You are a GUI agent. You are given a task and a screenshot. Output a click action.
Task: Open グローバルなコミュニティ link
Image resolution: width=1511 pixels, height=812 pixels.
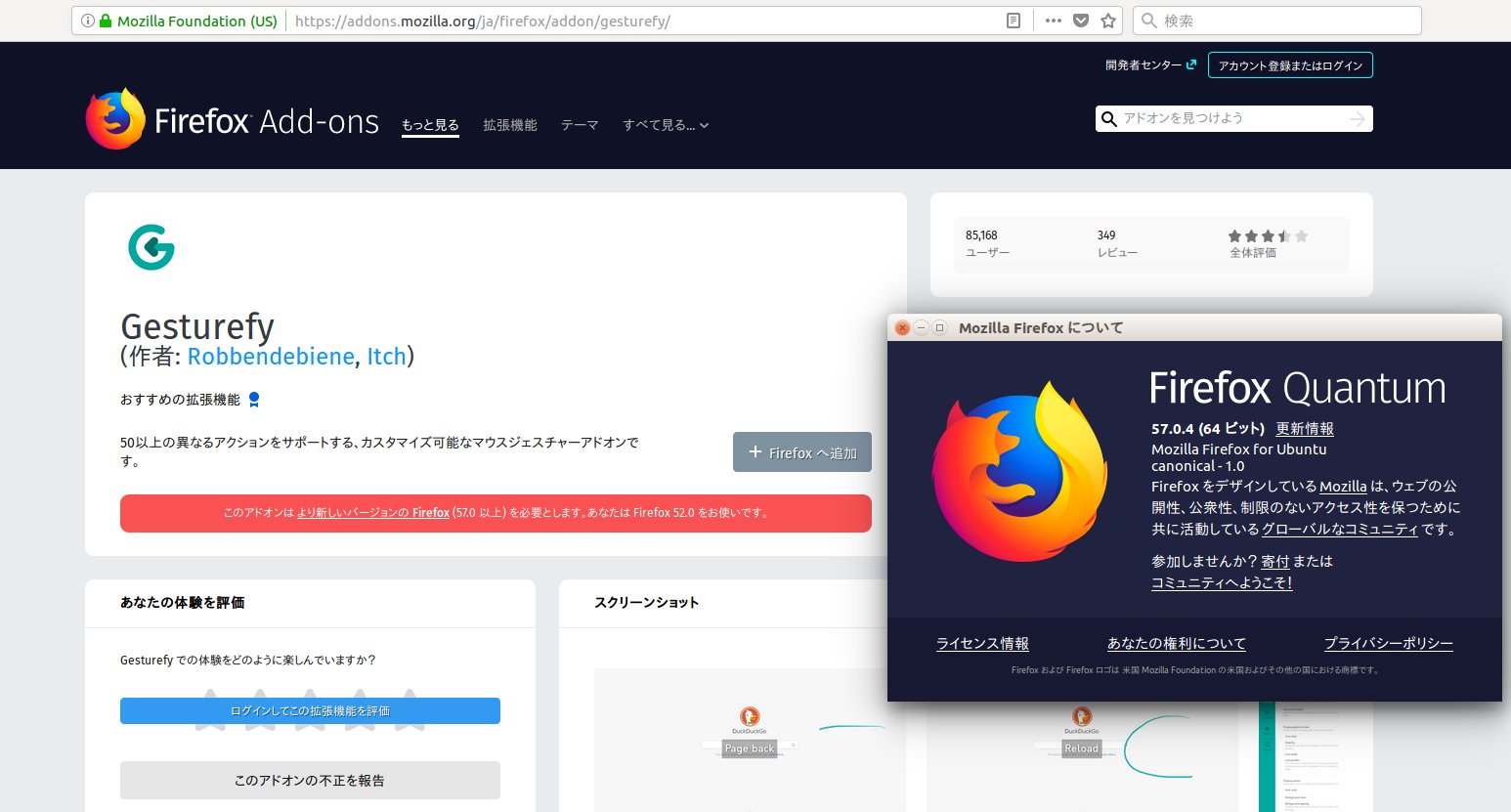coord(1340,530)
